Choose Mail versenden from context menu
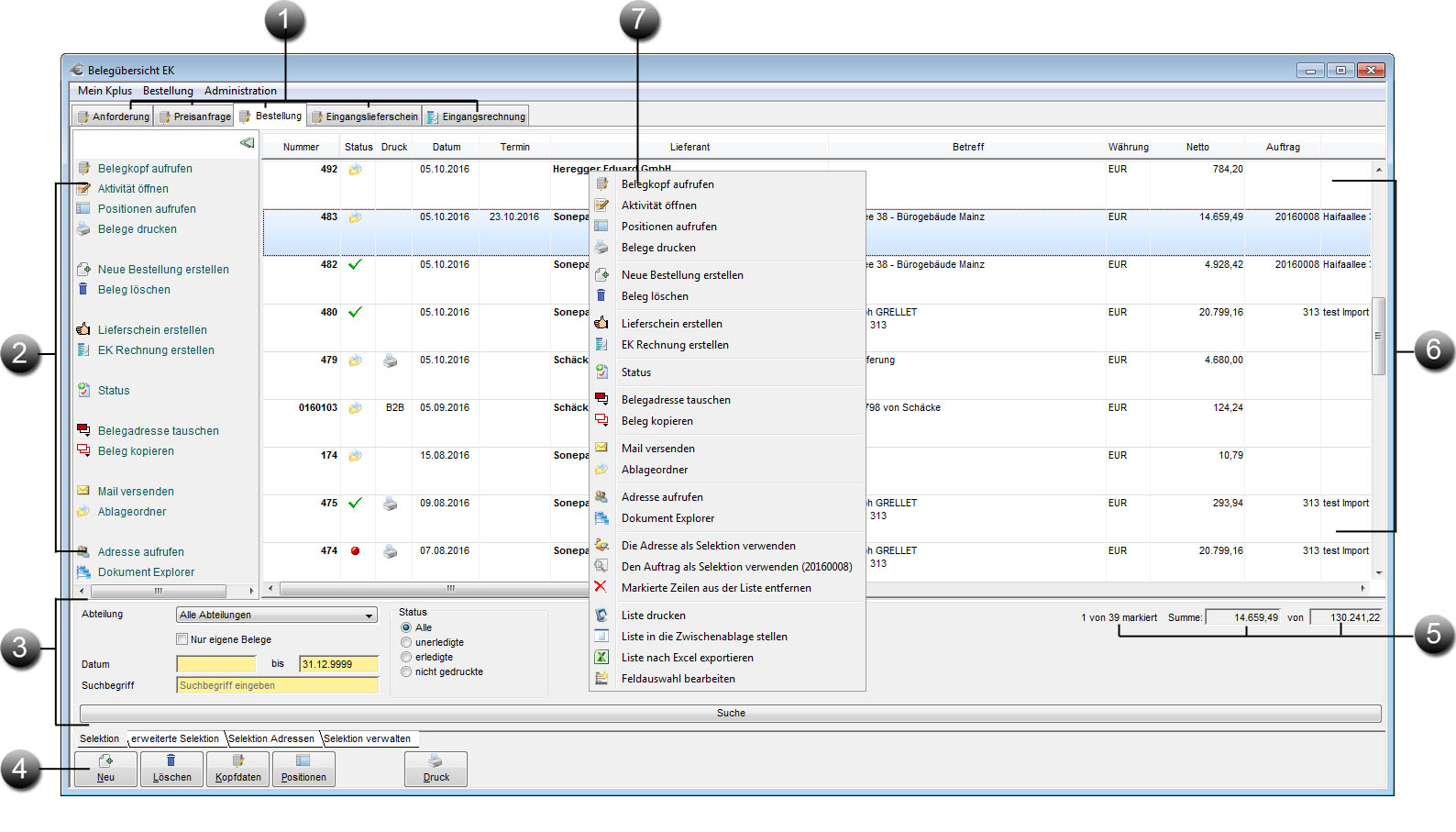 (658, 449)
